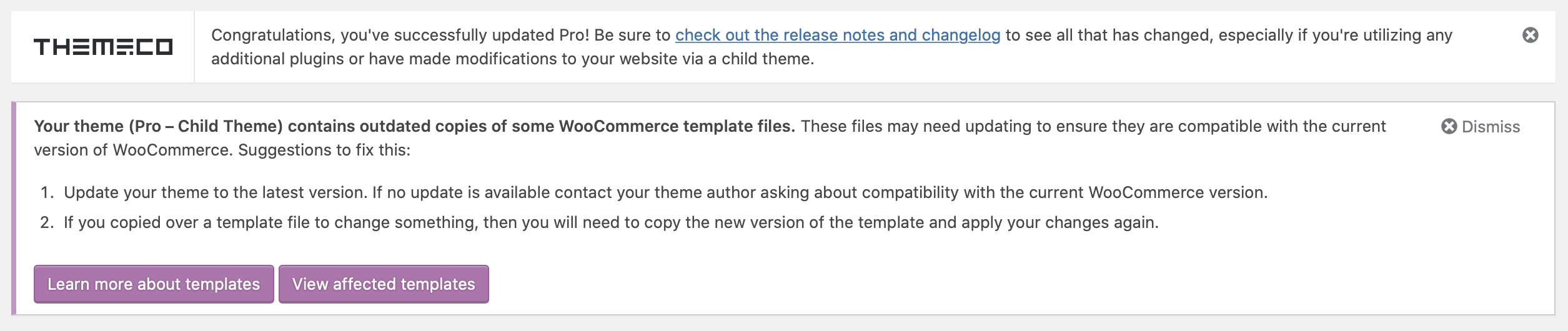Click the purple left border of WooCommerce notice
This screenshot has width=1568, height=331.
(x=13, y=208)
